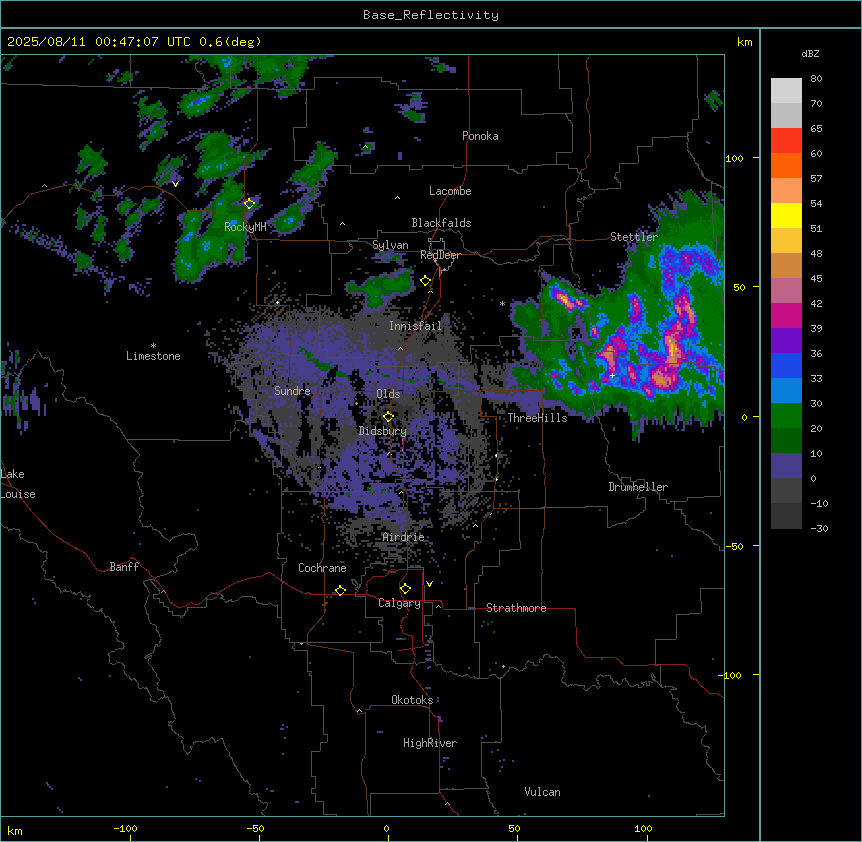Image resolution: width=862 pixels, height=842 pixels.
Task: Pick the royal blue 33-36 dBZ legend color
Action: click(786, 365)
